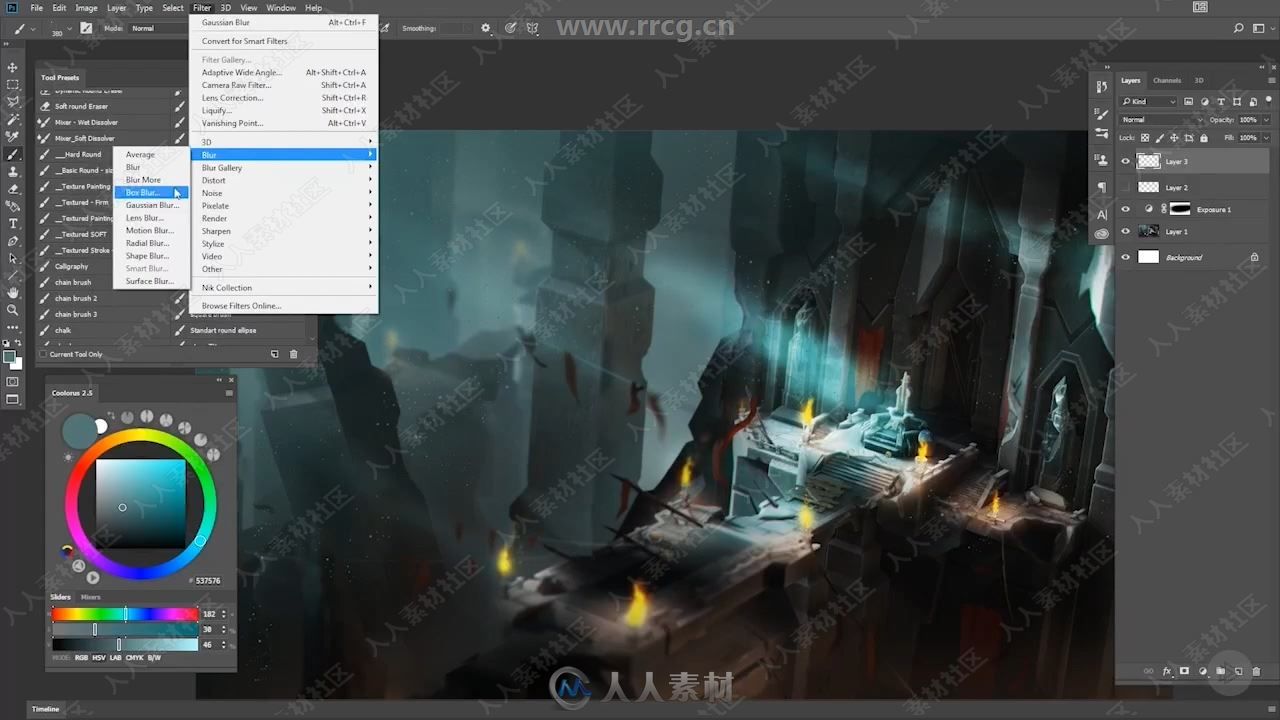This screenshot has width=1280, height=720.
Task: Hide Layer 3 with eye icon
Action: 1126,161
